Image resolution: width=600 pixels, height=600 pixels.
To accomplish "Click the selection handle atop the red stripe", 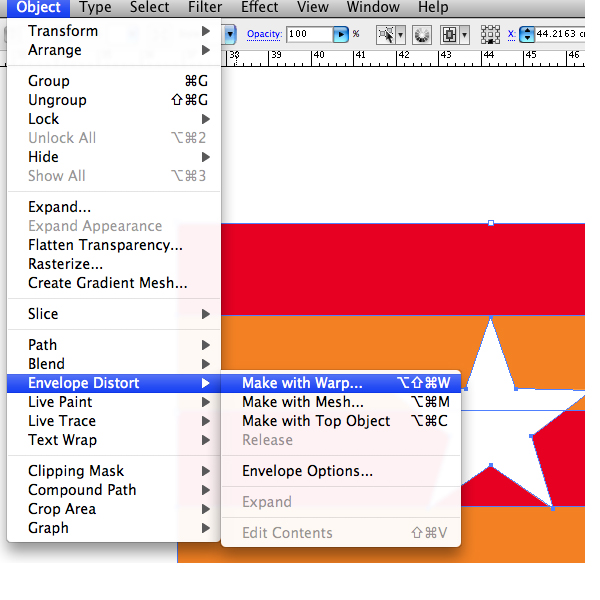I will coord(491,223).
